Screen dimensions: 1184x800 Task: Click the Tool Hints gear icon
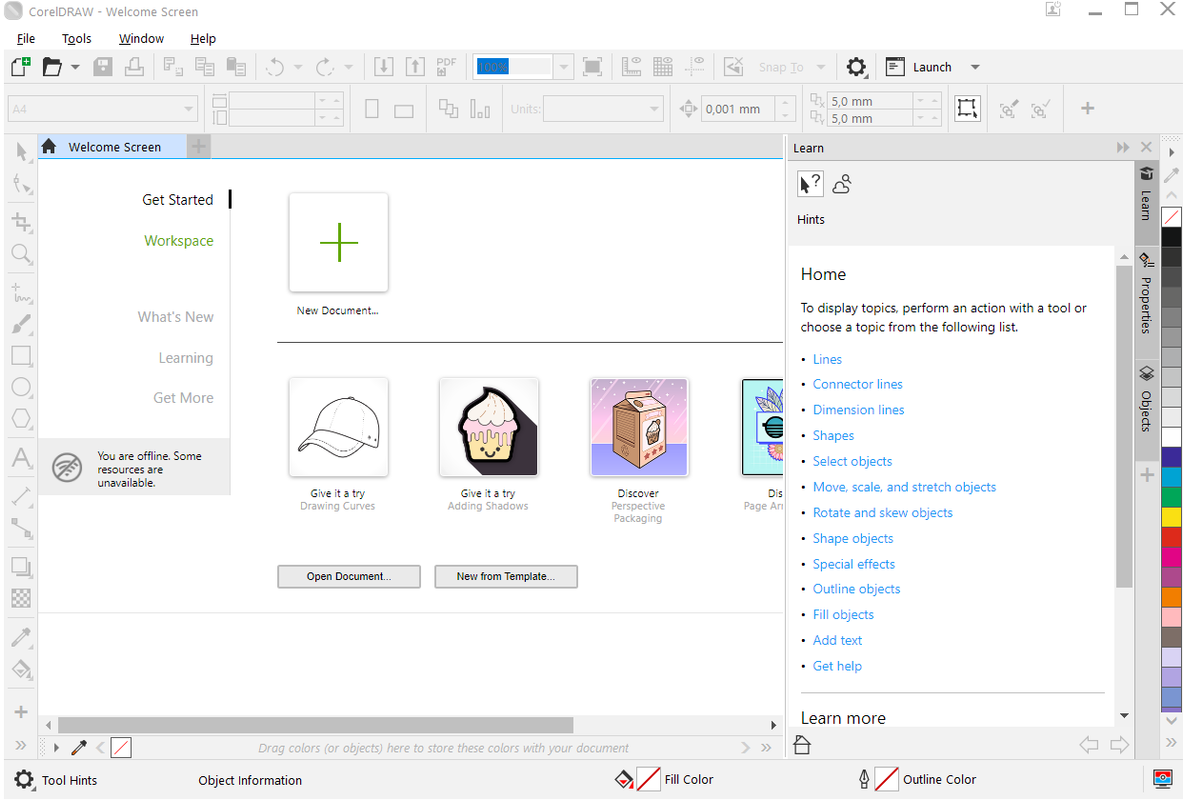[24, 780]
